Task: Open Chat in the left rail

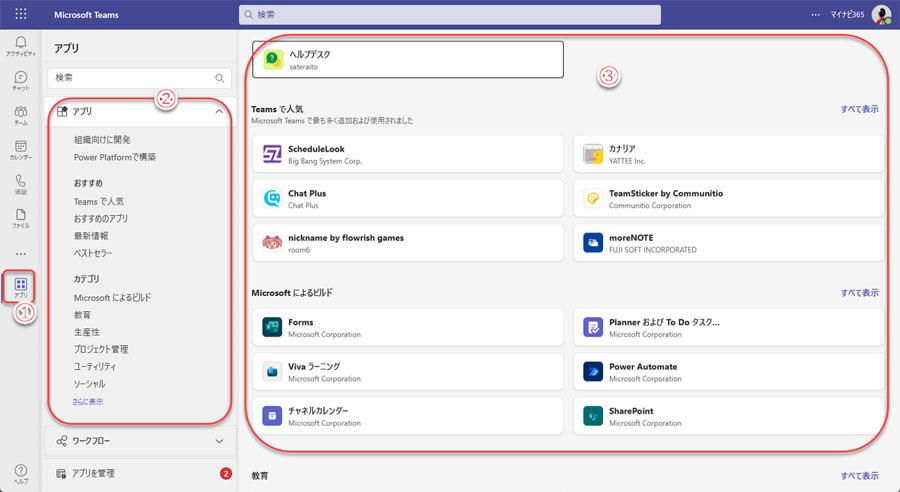Action: click(21, 80)
